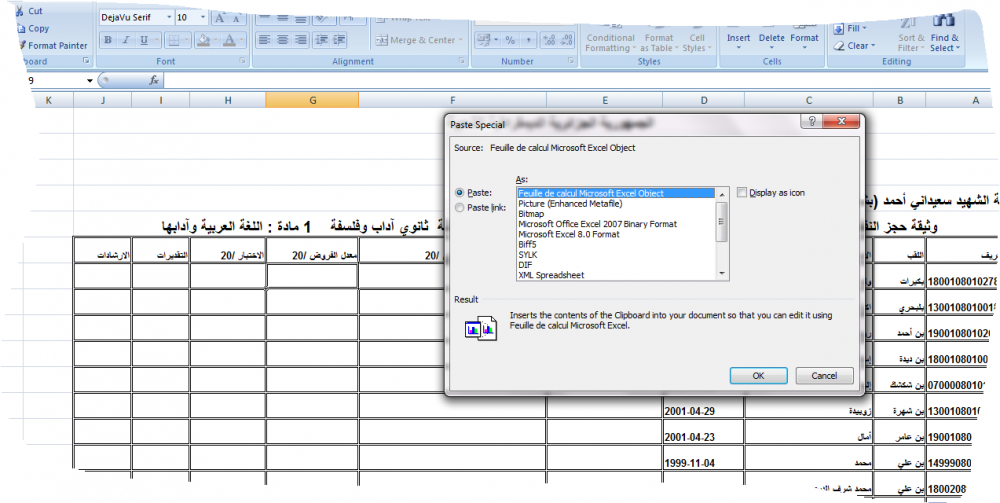Screen dimensions: 1000x503
Task: Apply Accounting Number Format
Action: click(484, 40)
